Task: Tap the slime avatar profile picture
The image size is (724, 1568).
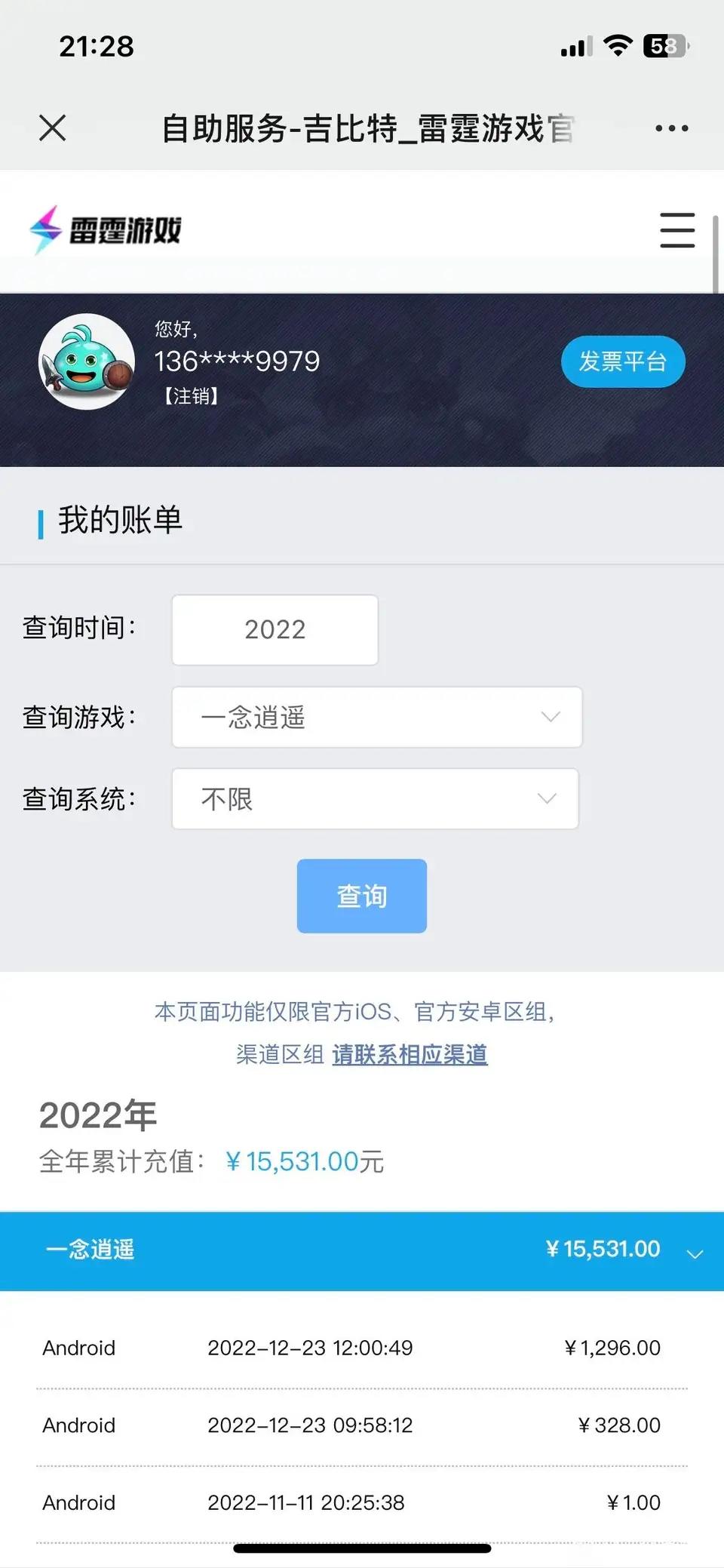Action: (87, 361)
